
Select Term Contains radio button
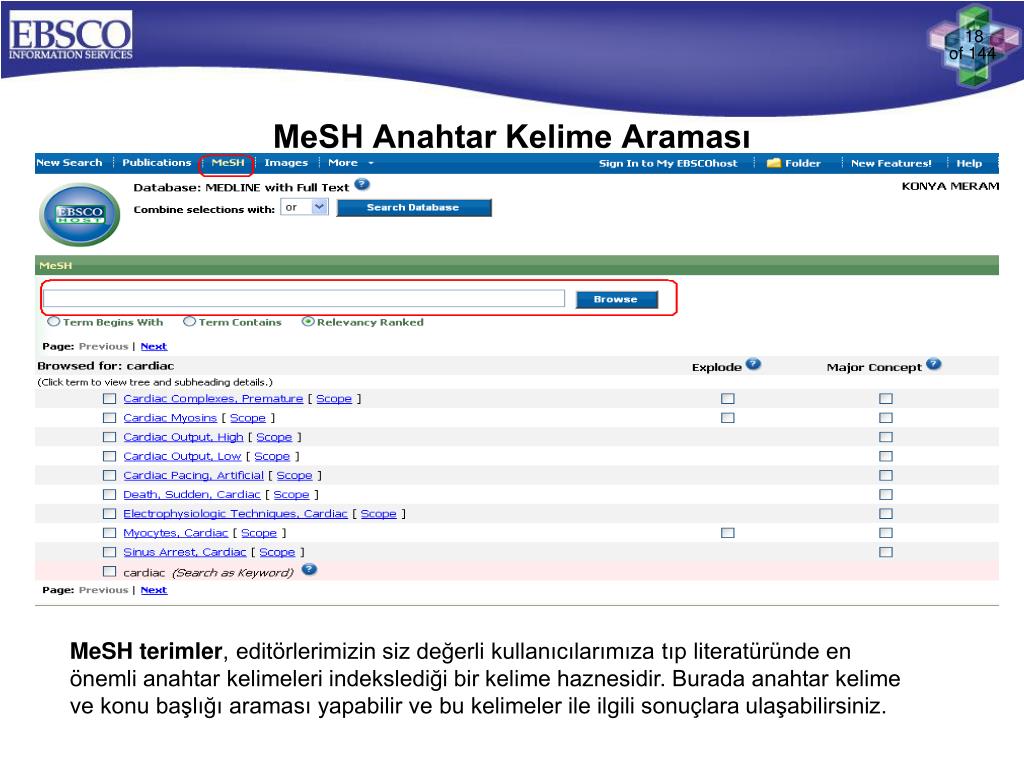pos(190,321)
